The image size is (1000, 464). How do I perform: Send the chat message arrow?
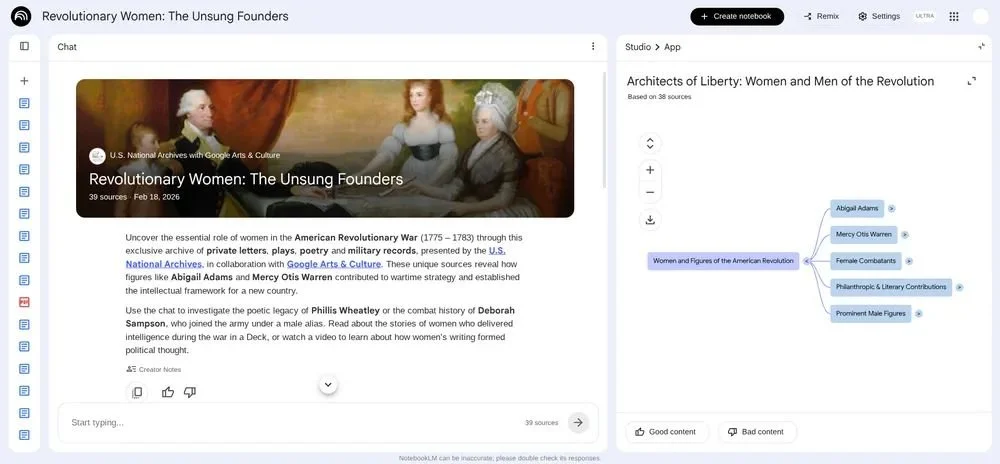click(x=578, y=422)
